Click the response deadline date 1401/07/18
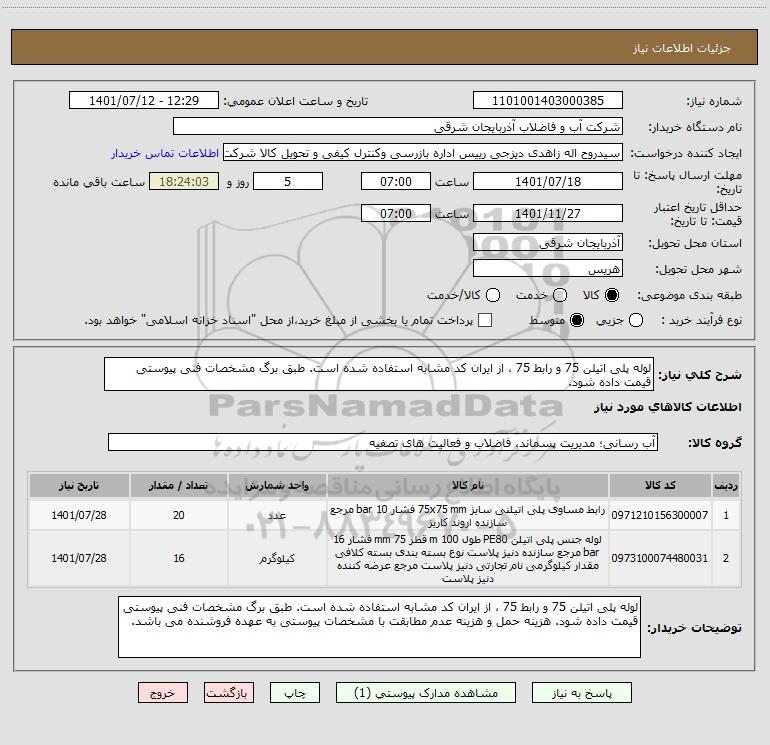Viewport: 770px width, 745px height. coord(548,181)
